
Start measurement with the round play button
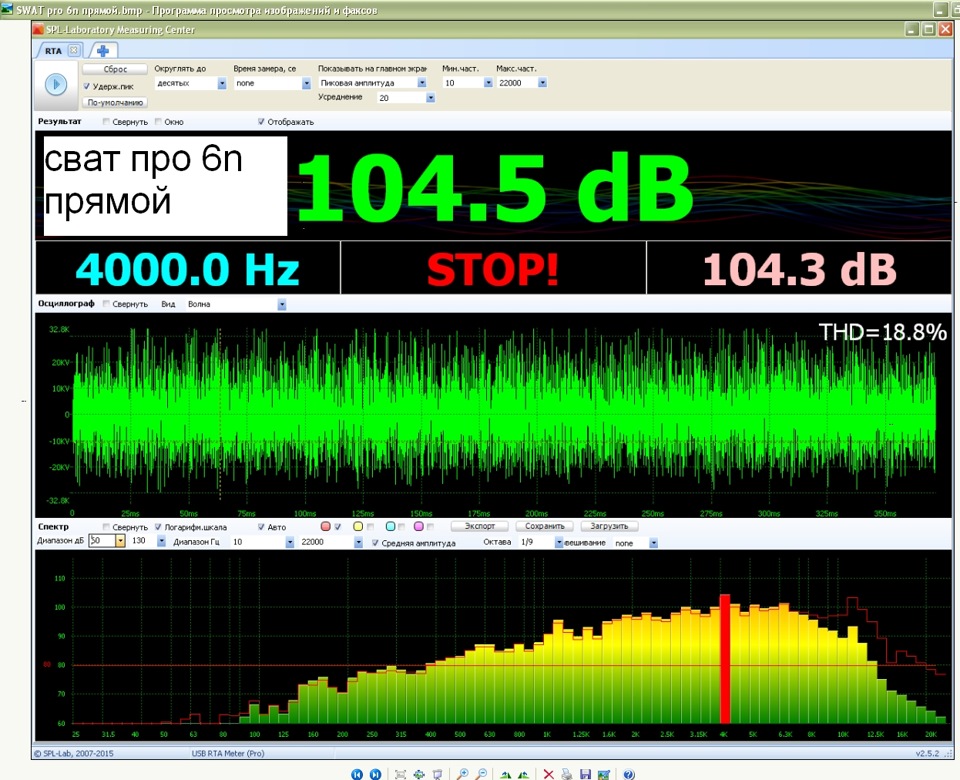click(56, 84)
